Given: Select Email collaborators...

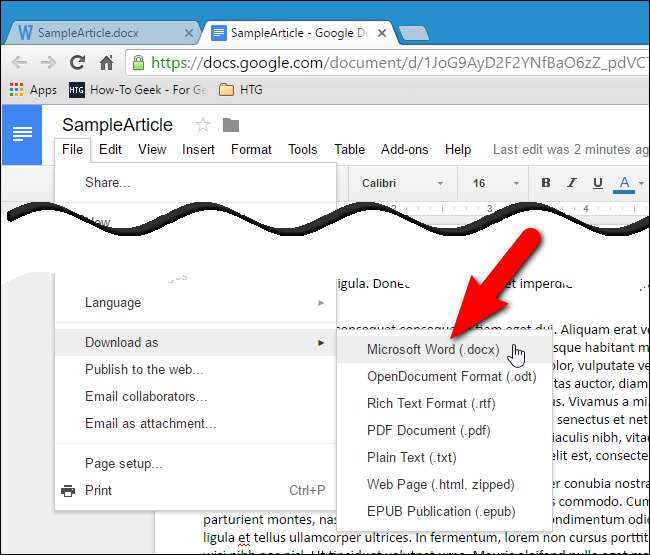Looking at the screenshot, I should pyautogui.click(x=195, y=396).
